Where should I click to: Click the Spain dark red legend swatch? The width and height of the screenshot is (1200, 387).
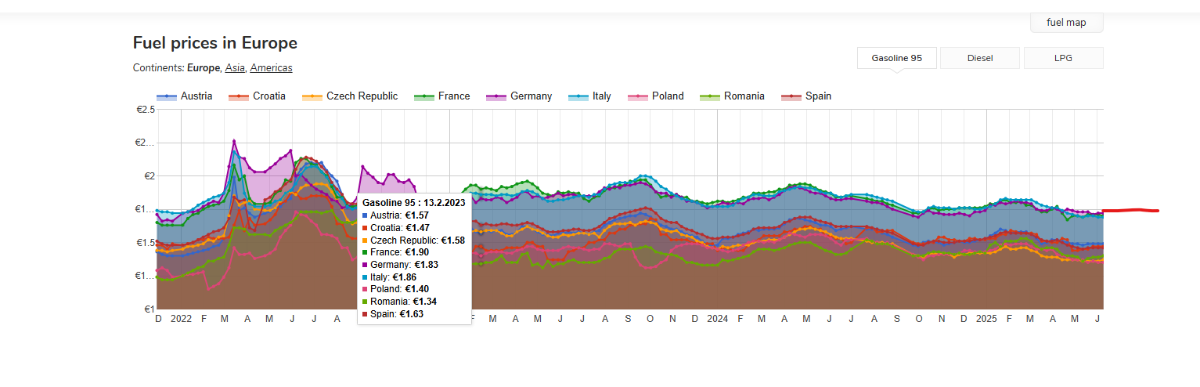[791, 97]
